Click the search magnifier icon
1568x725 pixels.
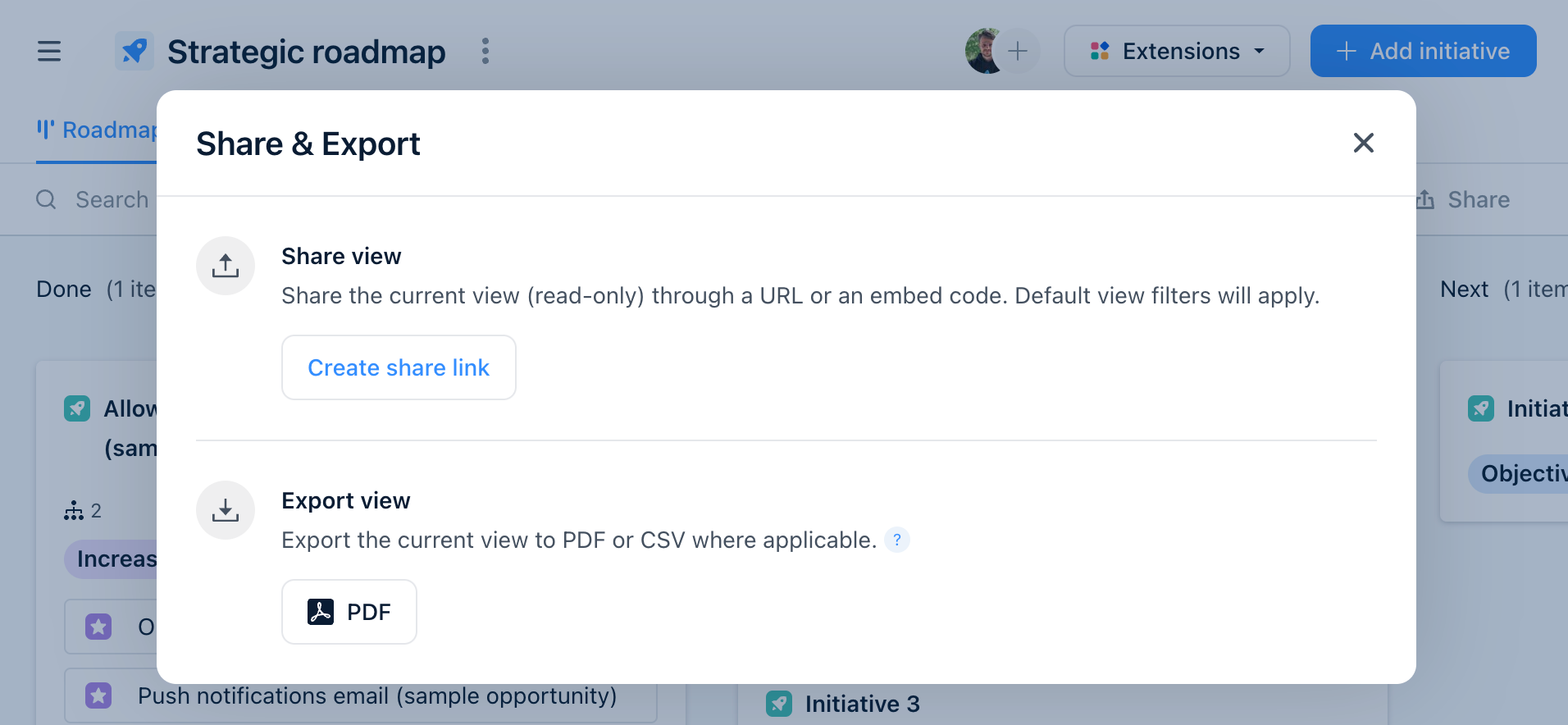45,198
